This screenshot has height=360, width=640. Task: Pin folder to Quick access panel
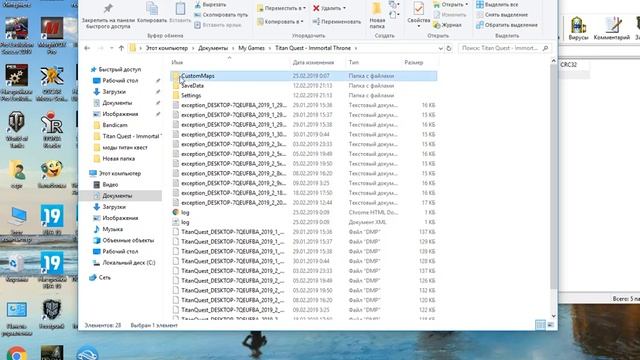(x=108, y=16)
